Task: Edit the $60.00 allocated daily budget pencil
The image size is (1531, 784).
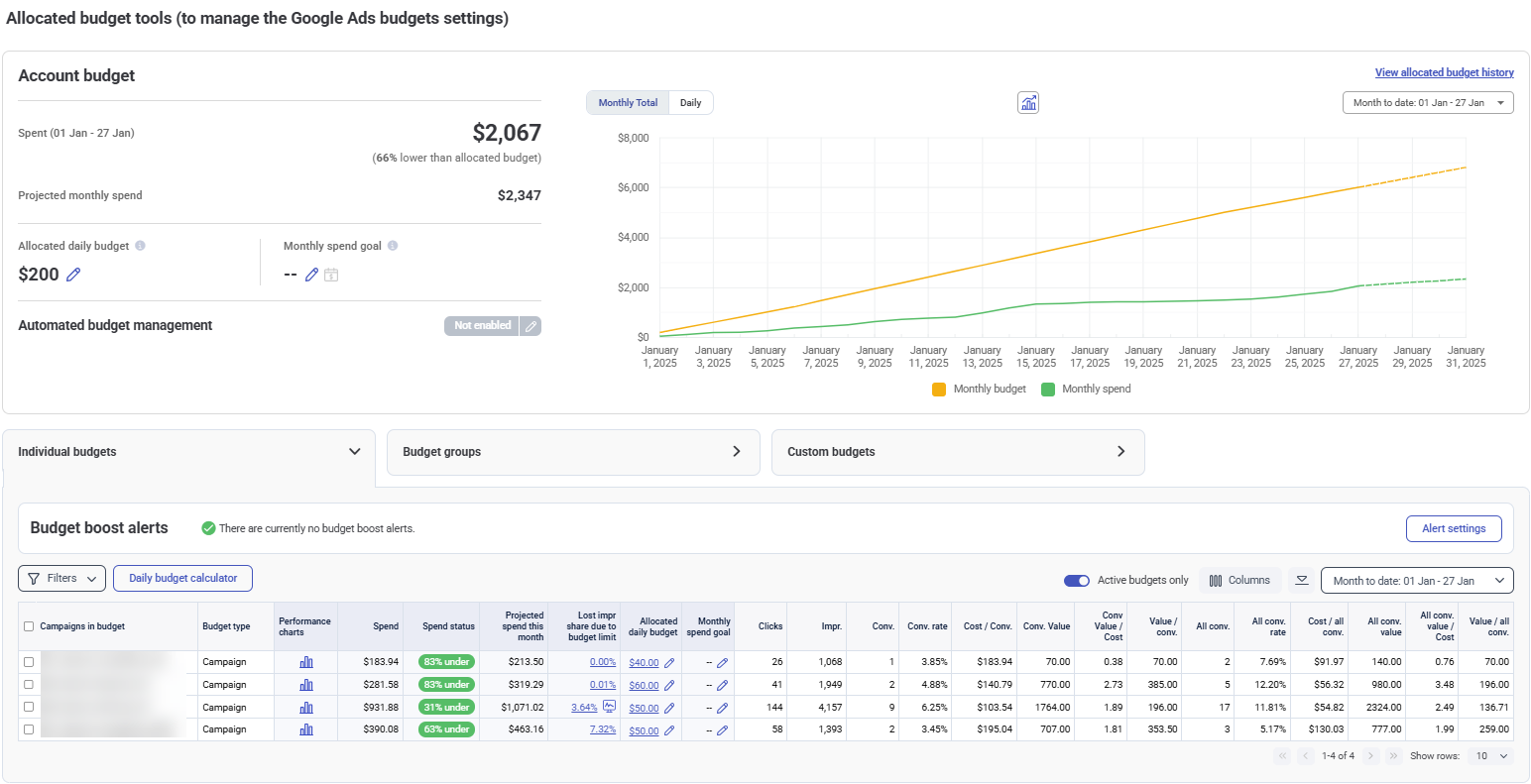Action: coord(669,685)
